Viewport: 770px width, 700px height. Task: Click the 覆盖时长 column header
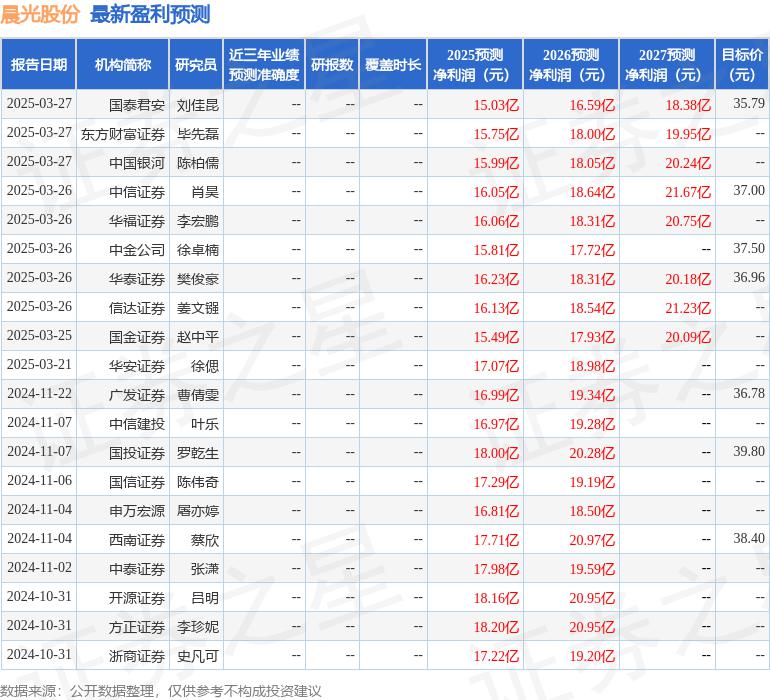[x=393, y=64]
